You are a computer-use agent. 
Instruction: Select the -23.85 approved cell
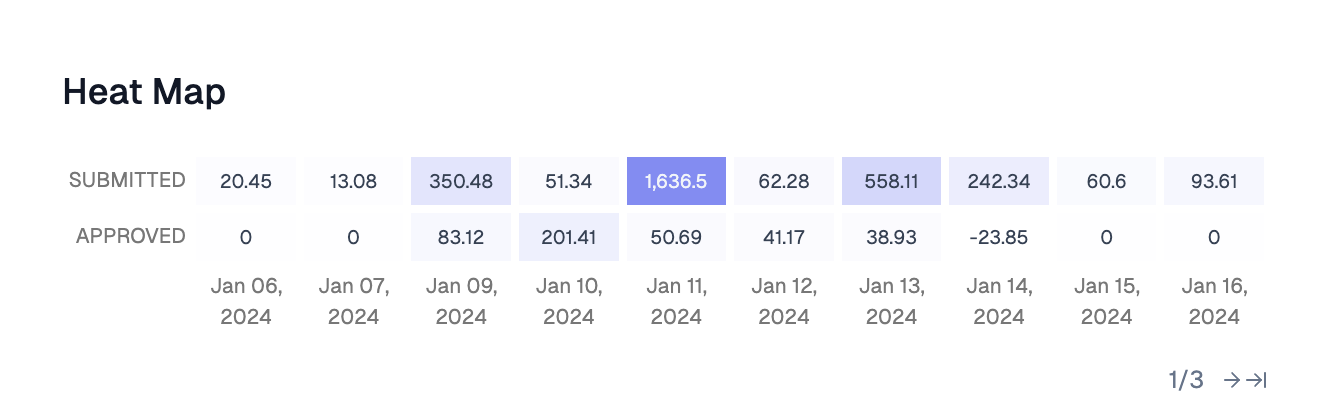(x=999, y=237)
